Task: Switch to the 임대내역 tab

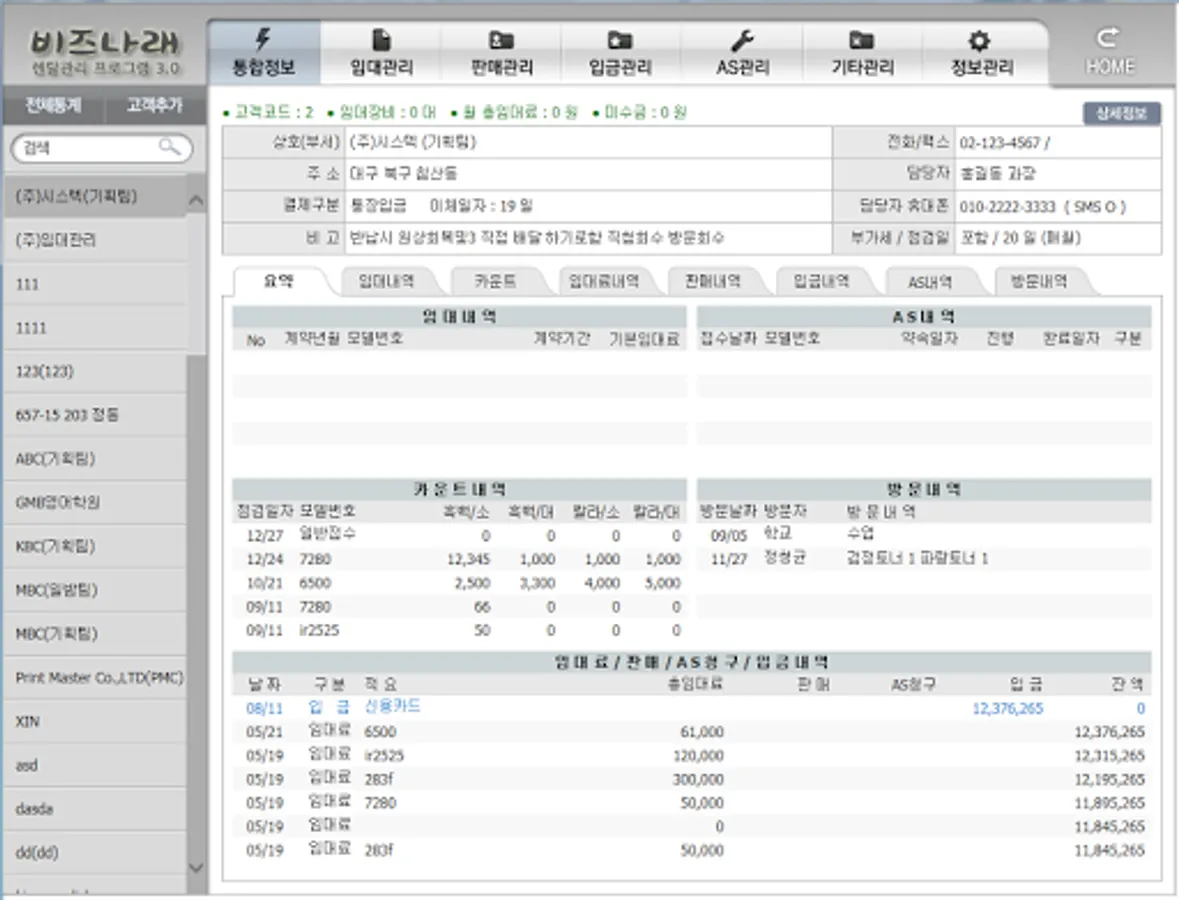Action: pyautogui.click(x=386, y=282)
